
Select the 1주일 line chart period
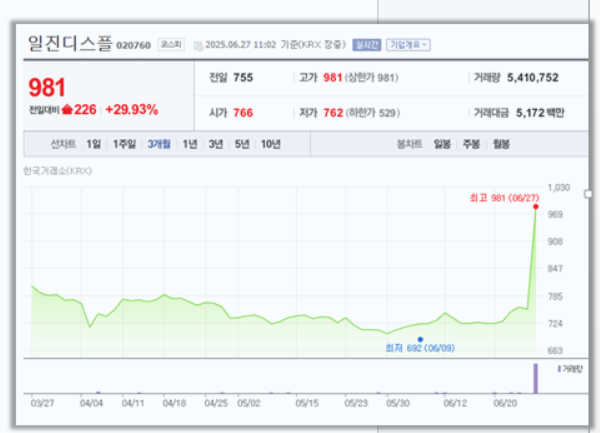point(124,144)
